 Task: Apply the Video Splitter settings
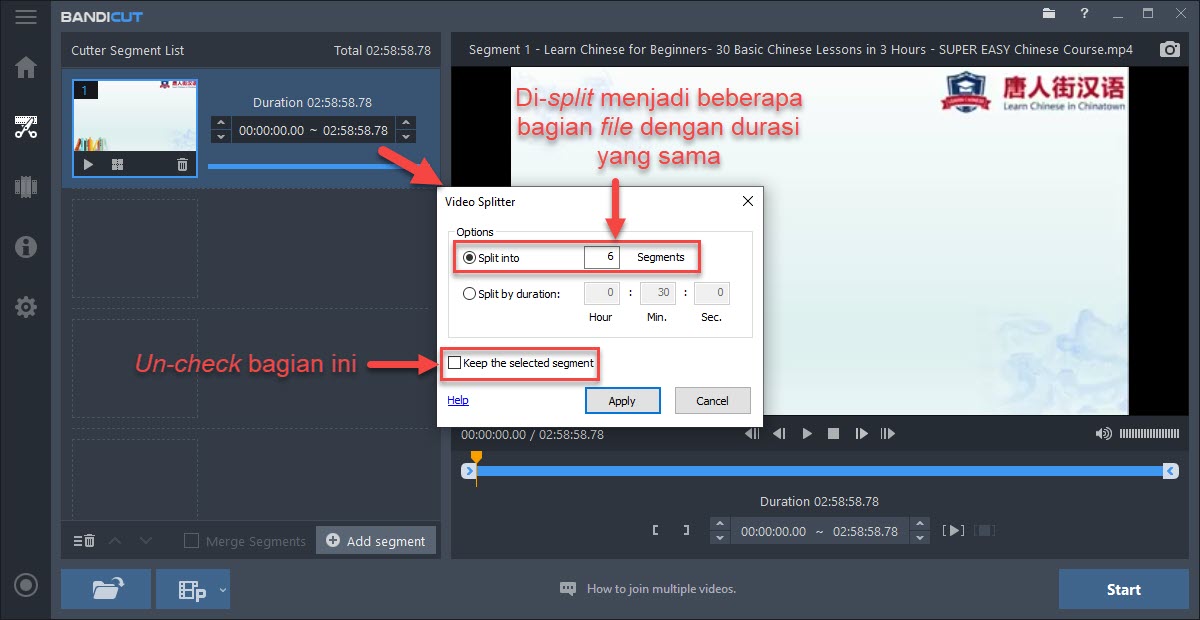point(622,400)
